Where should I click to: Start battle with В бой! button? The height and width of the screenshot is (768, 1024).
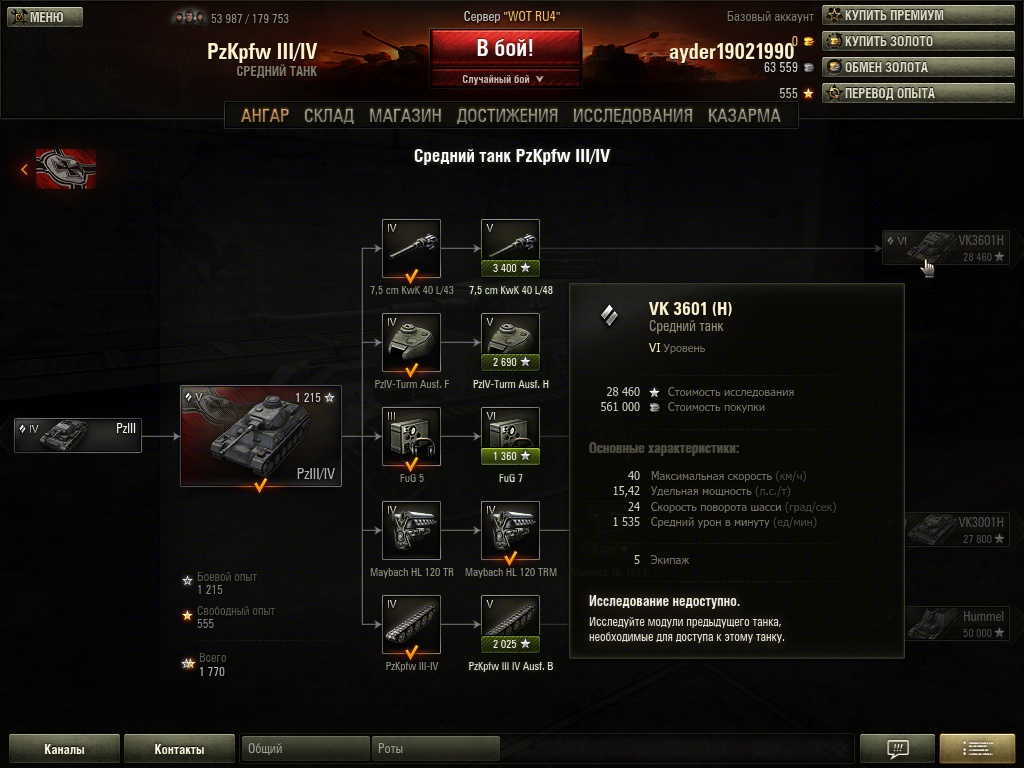(x=505, y=48)
